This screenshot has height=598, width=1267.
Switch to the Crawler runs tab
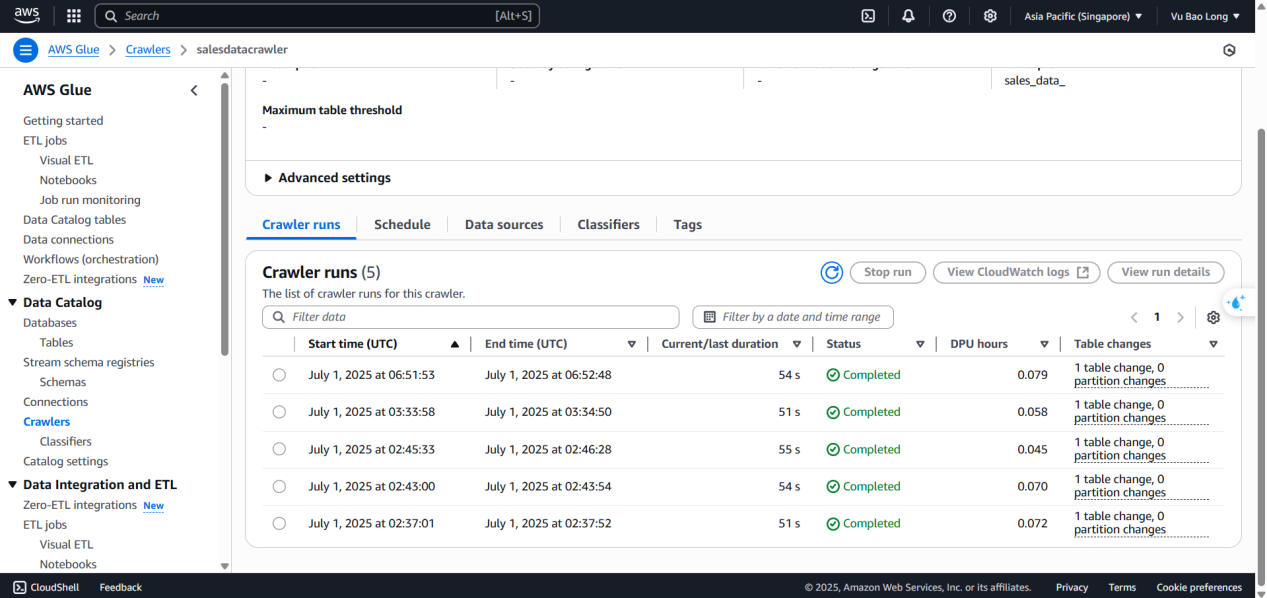[x=301, y=225]
